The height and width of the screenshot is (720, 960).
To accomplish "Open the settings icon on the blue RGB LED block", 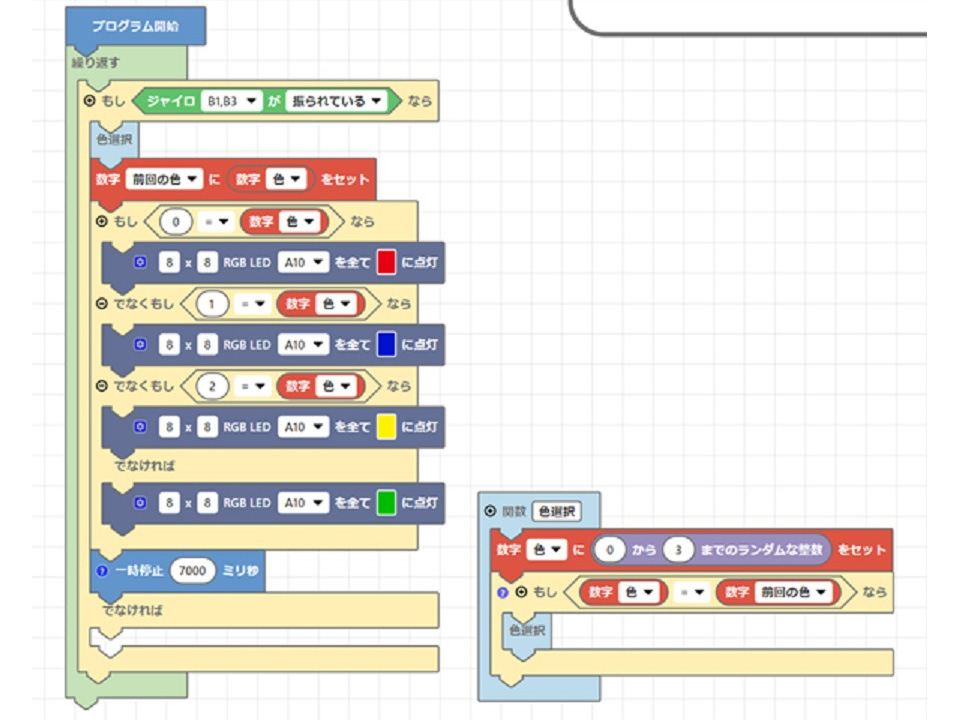I will click(x=140, y=344).
